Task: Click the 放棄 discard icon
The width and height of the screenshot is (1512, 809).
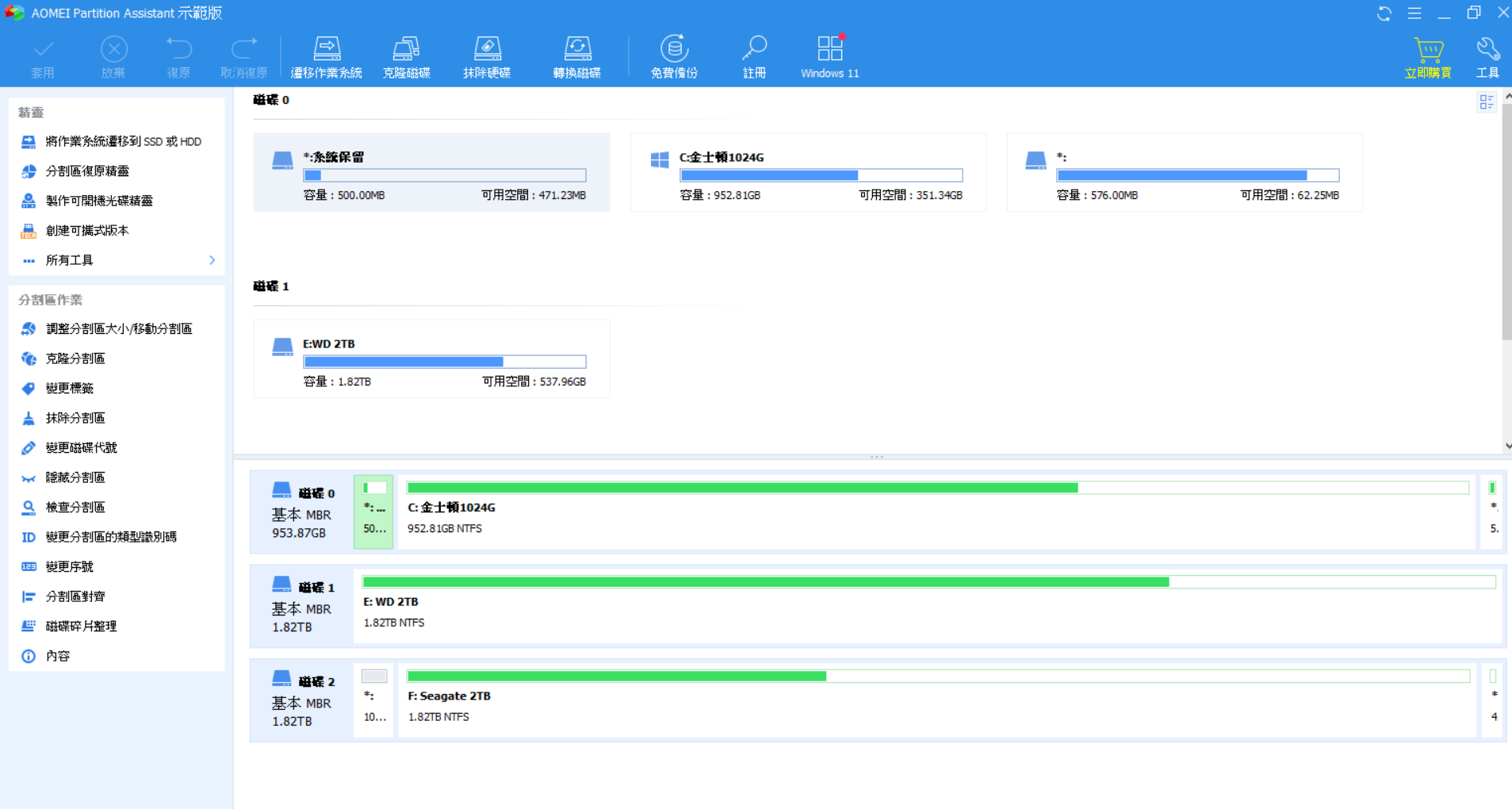Action: point(113,57)
